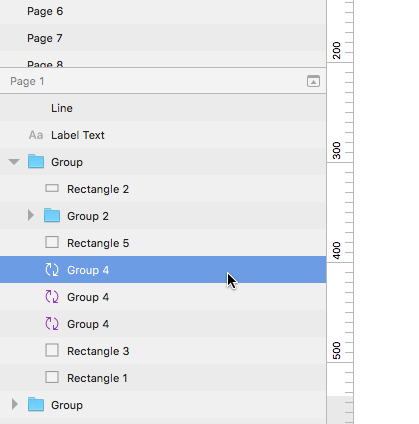Click the Group 2 folder icon

pos(52,216)
